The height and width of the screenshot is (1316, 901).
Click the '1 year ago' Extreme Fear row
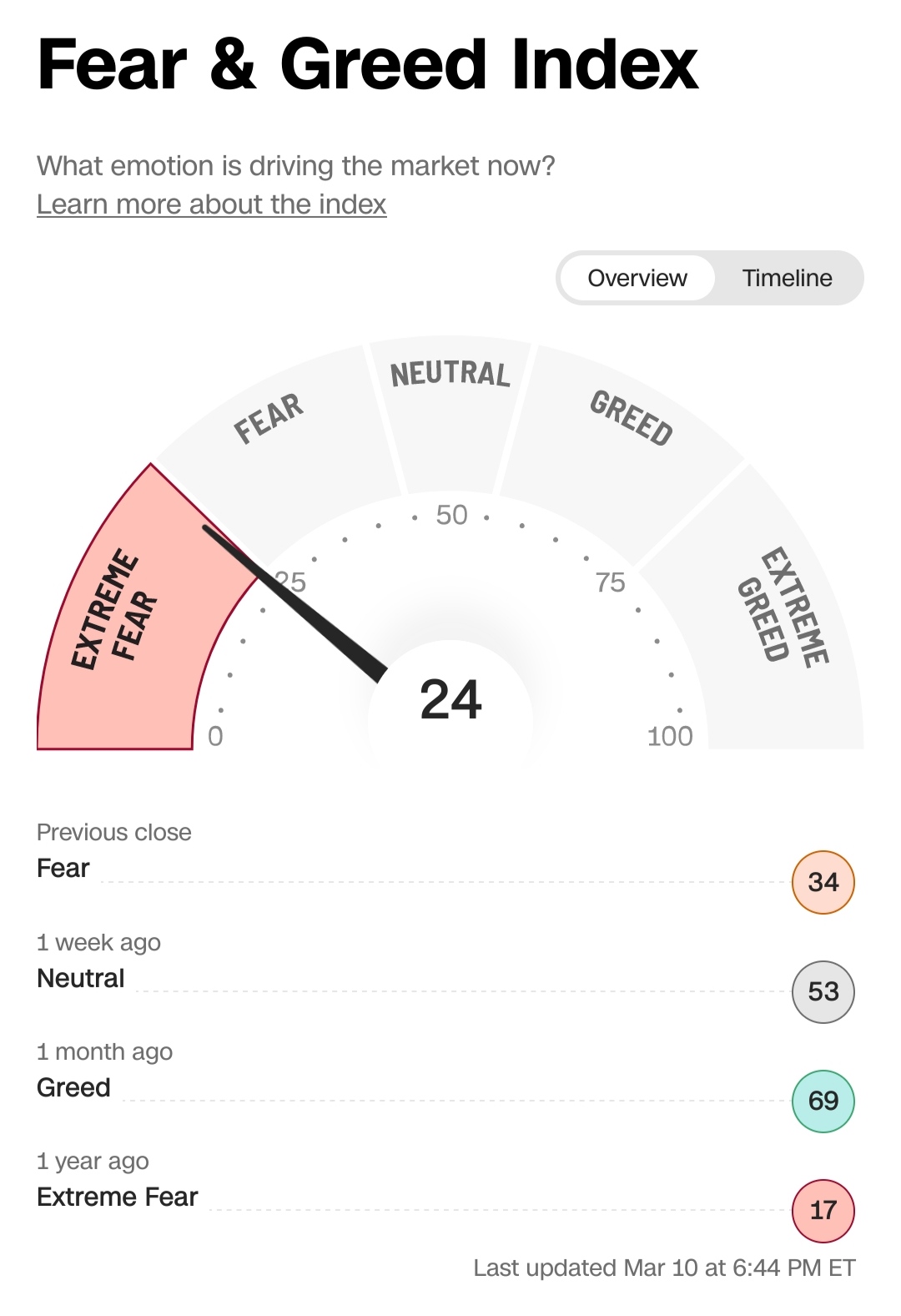(118, 1197)
